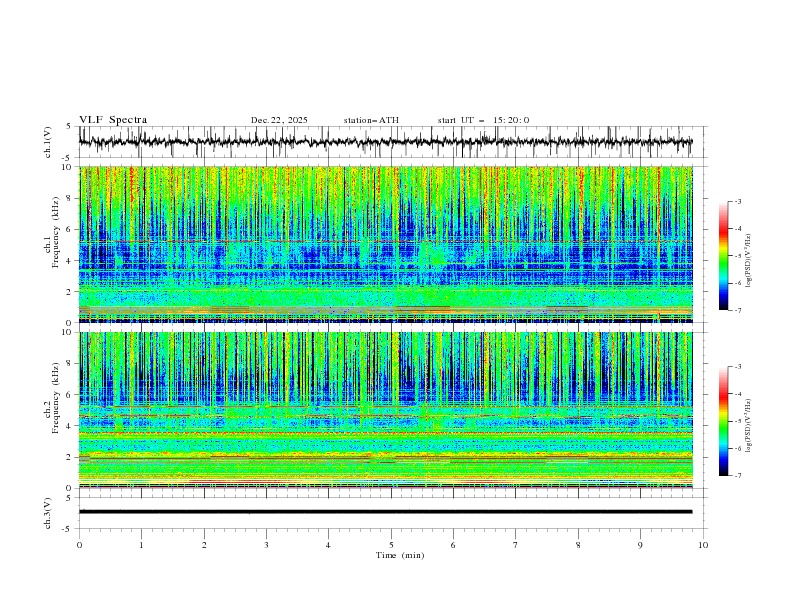This screenshot has height=612, width=792.
Task: Click tick label "5" on the Time axis
Action: pos(391,545)
